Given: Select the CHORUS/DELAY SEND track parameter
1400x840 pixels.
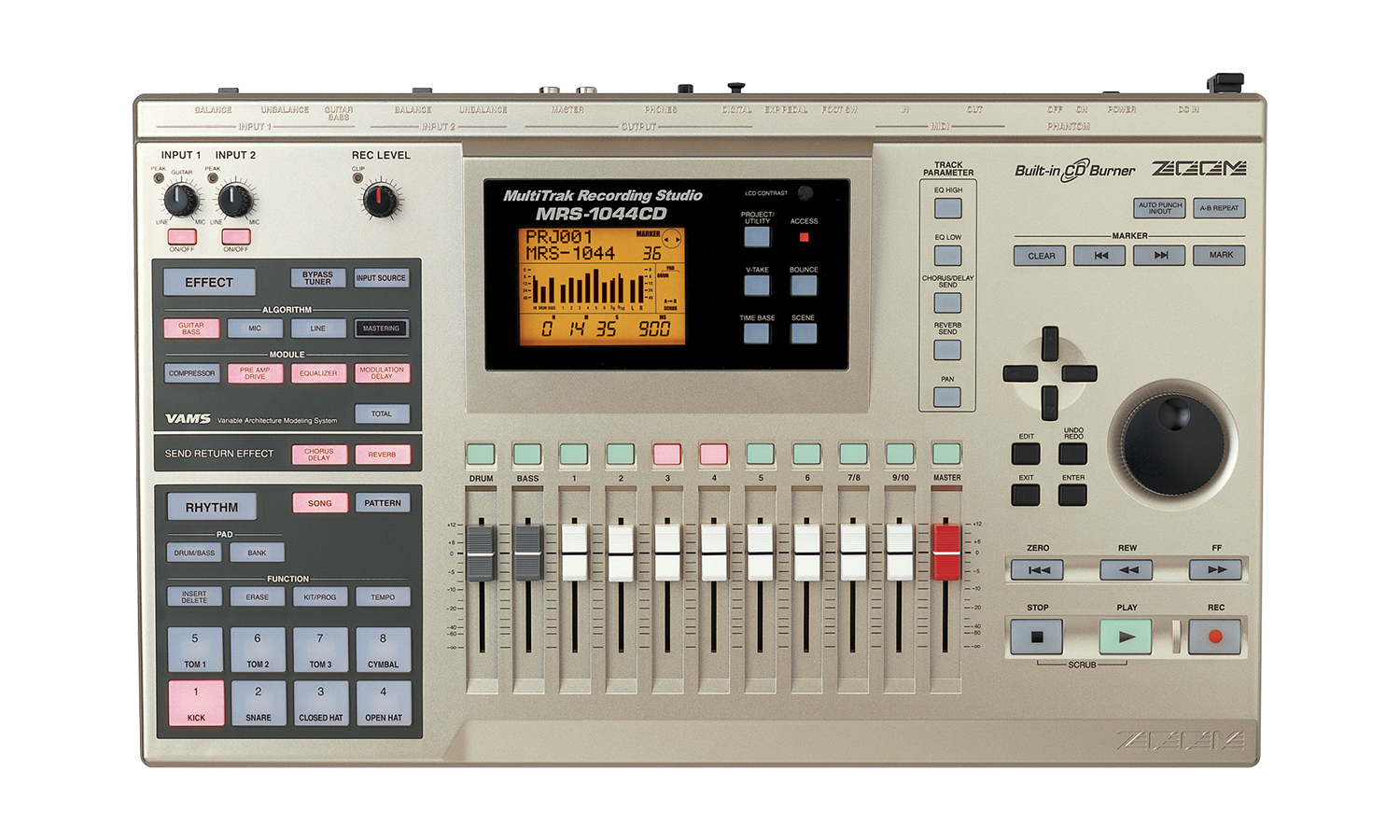Looking at the screenshot, I should click(947, 302).
